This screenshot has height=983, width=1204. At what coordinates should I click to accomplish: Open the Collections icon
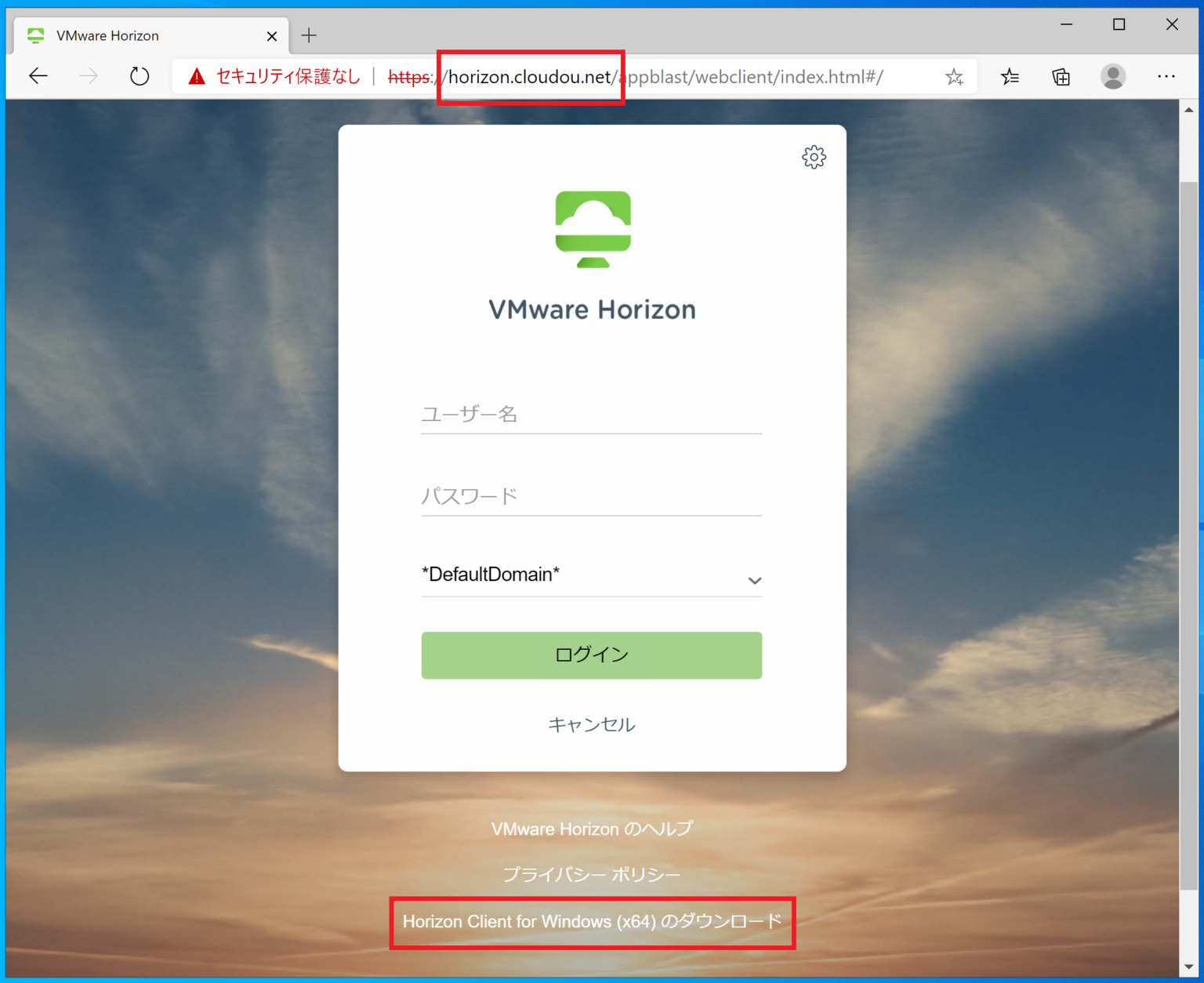coord(1061,77)
